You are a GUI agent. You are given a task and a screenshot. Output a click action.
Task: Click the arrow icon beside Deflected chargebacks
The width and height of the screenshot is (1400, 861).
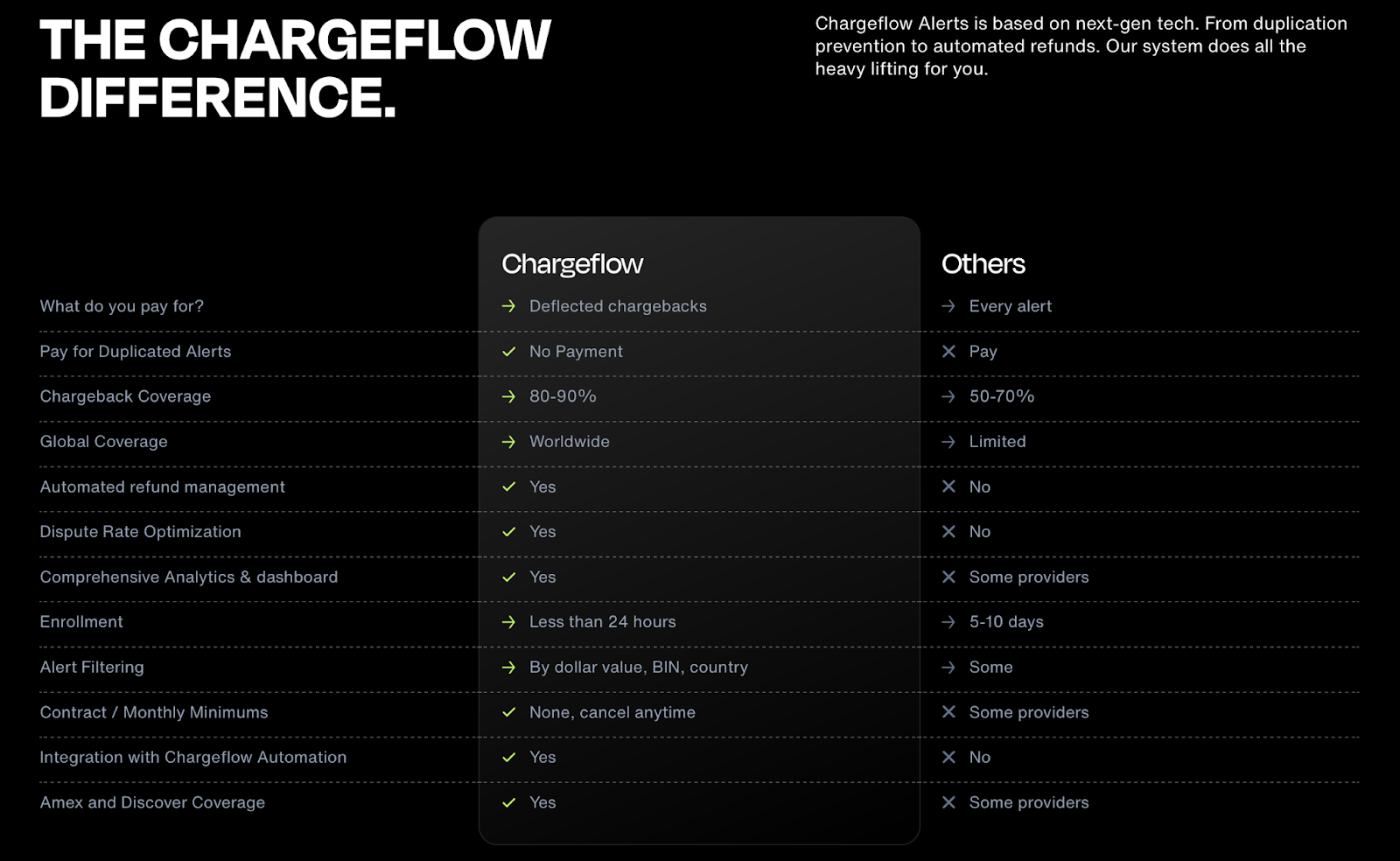(508, 306)
